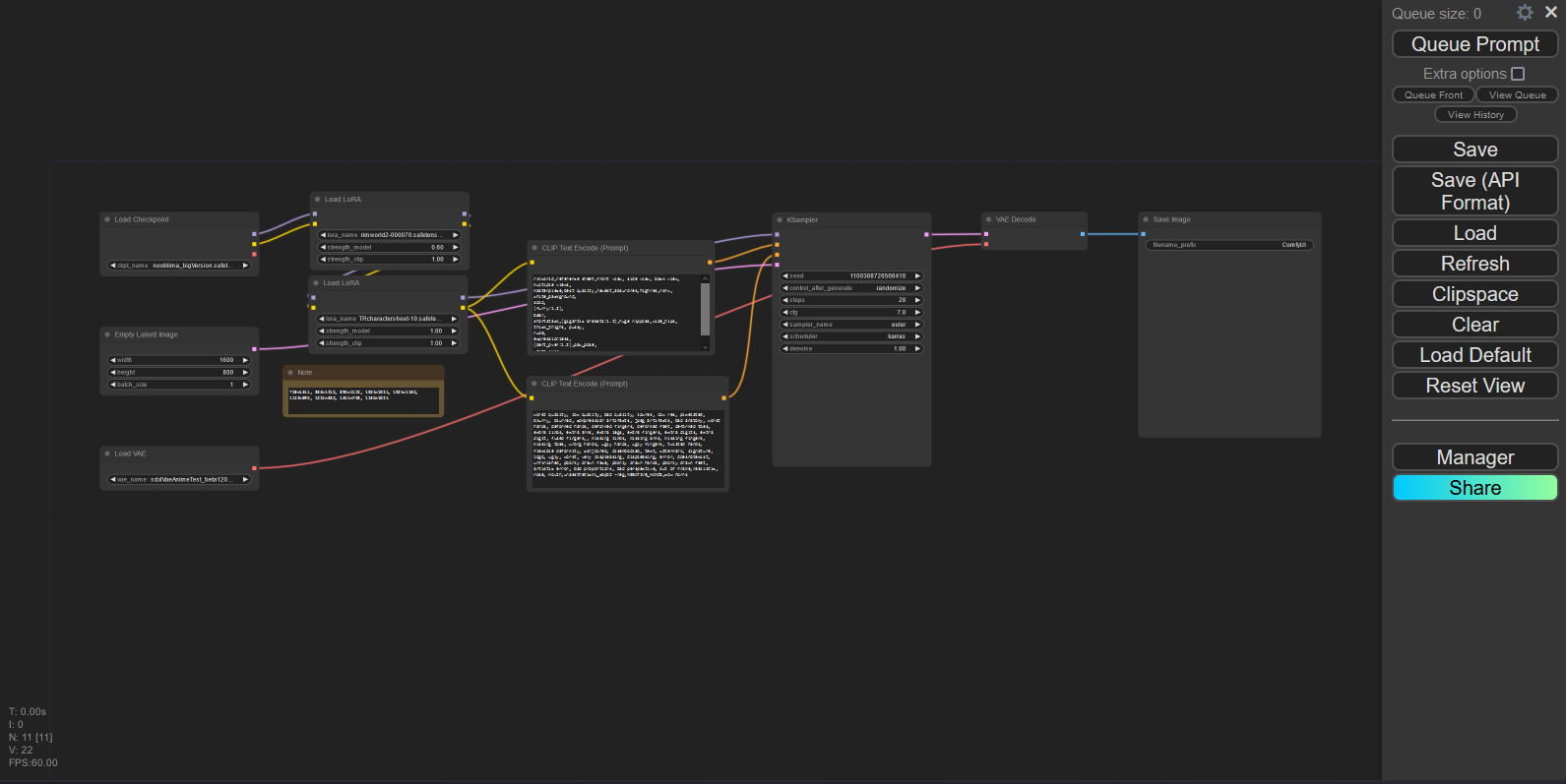
Task: Open the vae_name dropdown in Load VAE
Action: tap(179, 480)
